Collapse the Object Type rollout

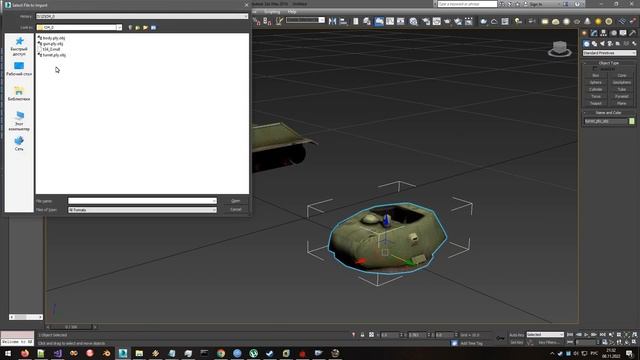(x=609, y=63)
